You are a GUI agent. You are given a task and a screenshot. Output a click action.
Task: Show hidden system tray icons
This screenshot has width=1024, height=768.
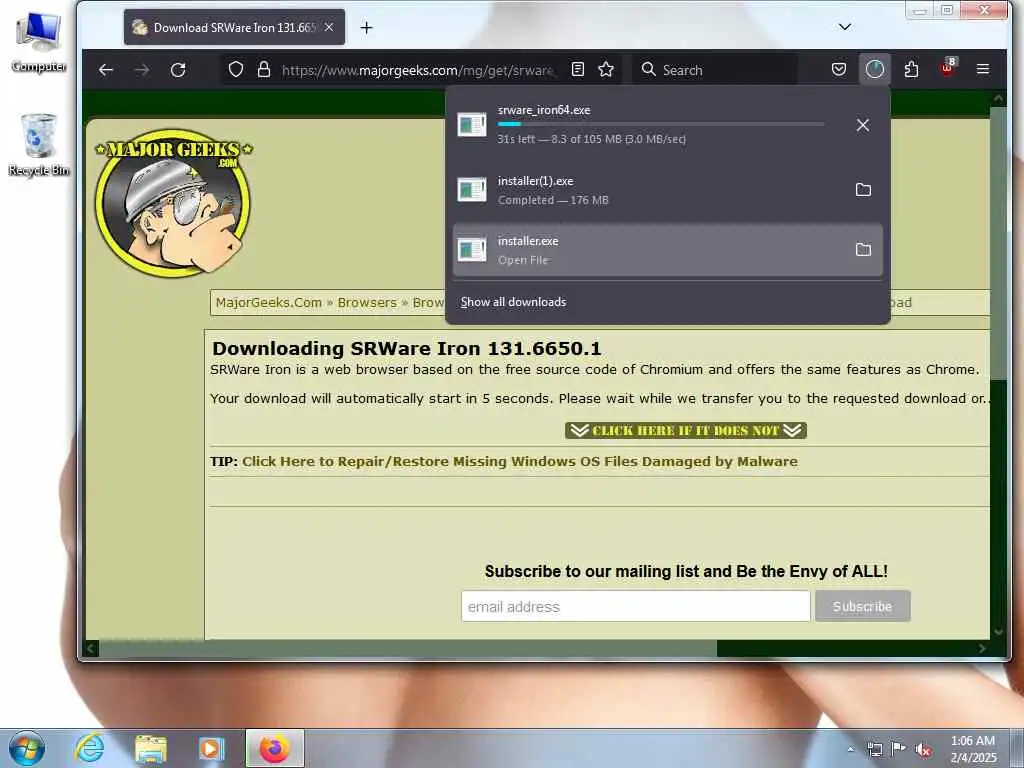coord(850,749)
